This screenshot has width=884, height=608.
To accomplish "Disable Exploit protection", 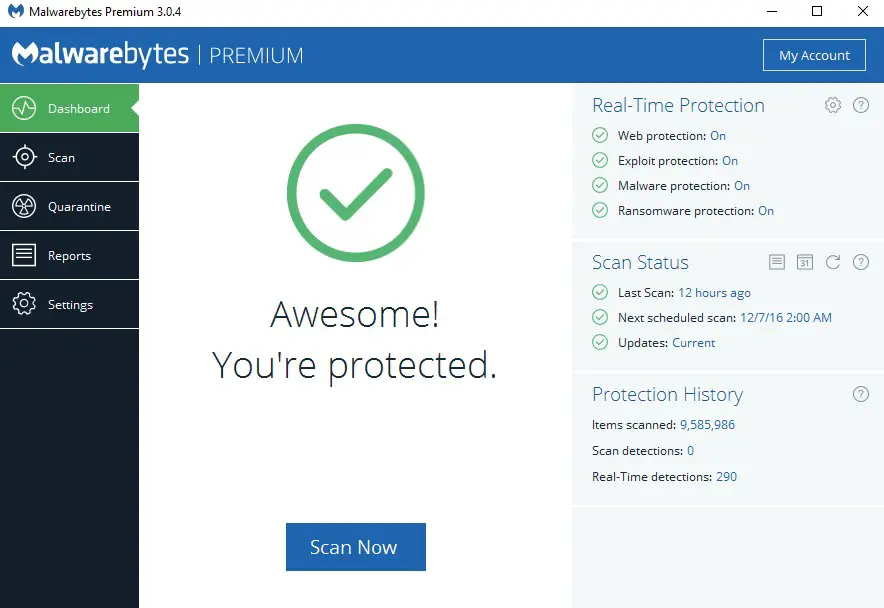I will coord(729,160).
